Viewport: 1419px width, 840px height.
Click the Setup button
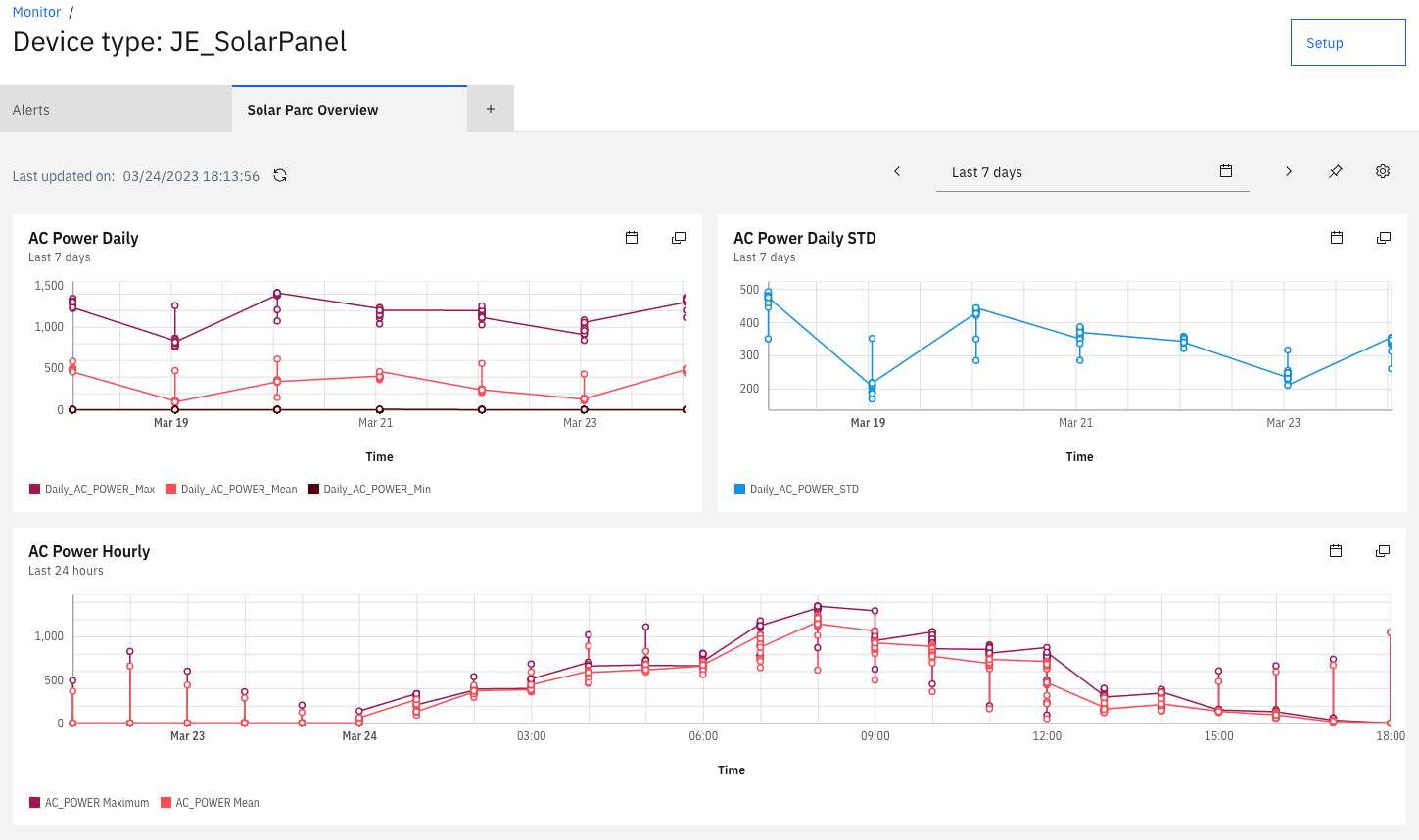tap(1348, 42)
